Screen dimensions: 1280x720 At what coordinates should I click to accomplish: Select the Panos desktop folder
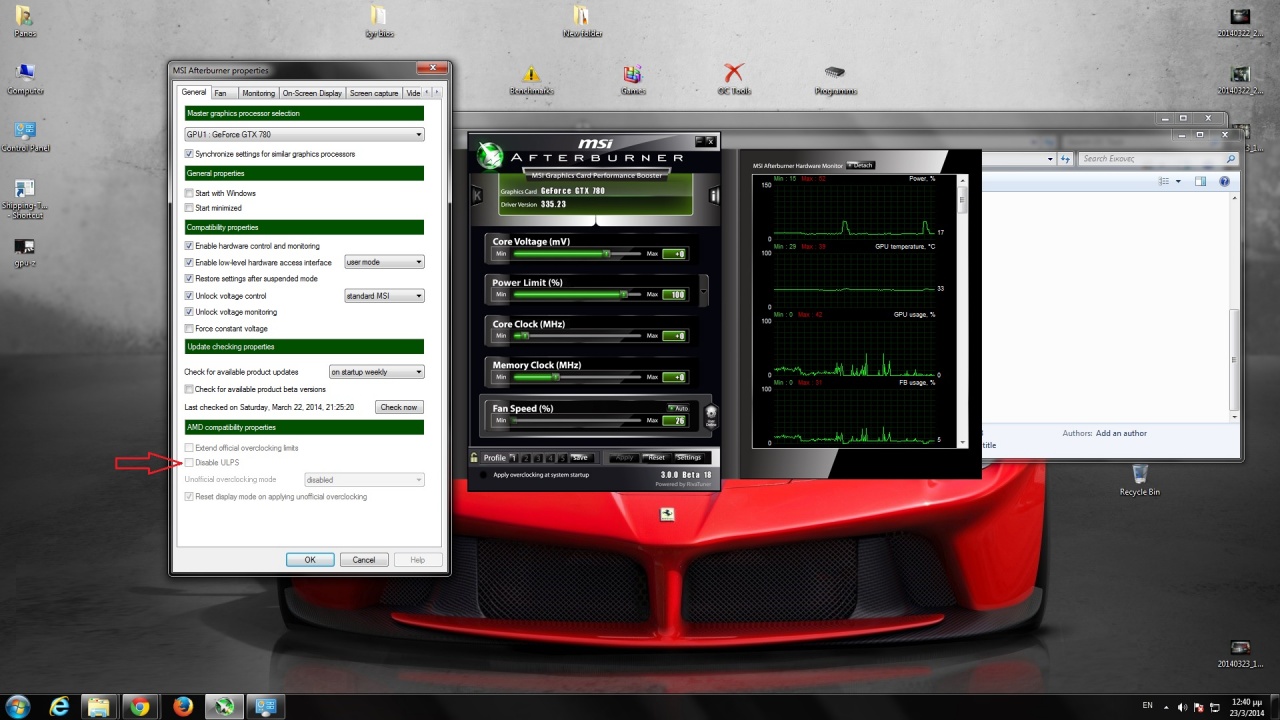(25, 21)
